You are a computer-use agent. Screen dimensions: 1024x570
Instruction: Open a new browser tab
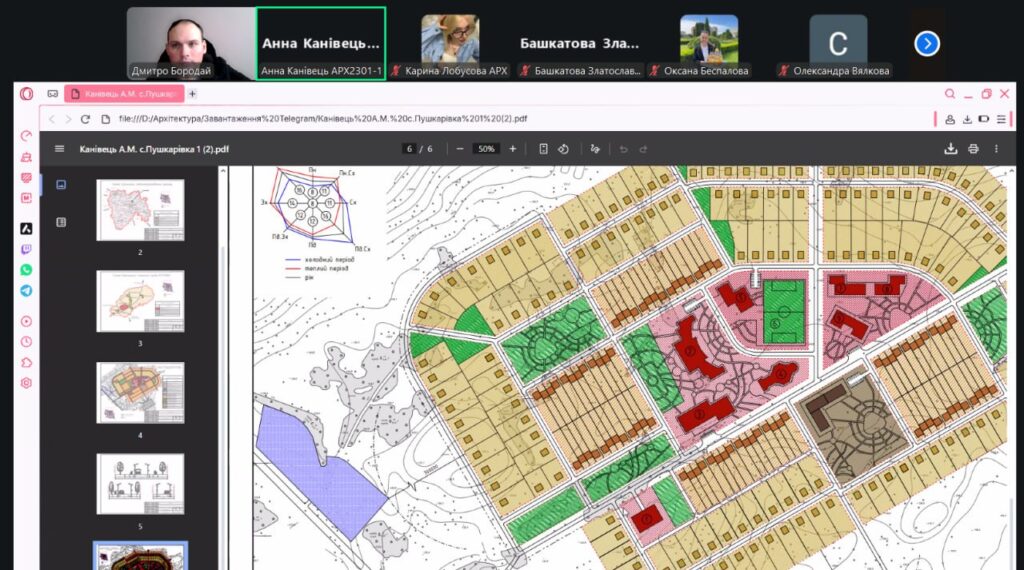pyautogui.click(x=192, y=94)
